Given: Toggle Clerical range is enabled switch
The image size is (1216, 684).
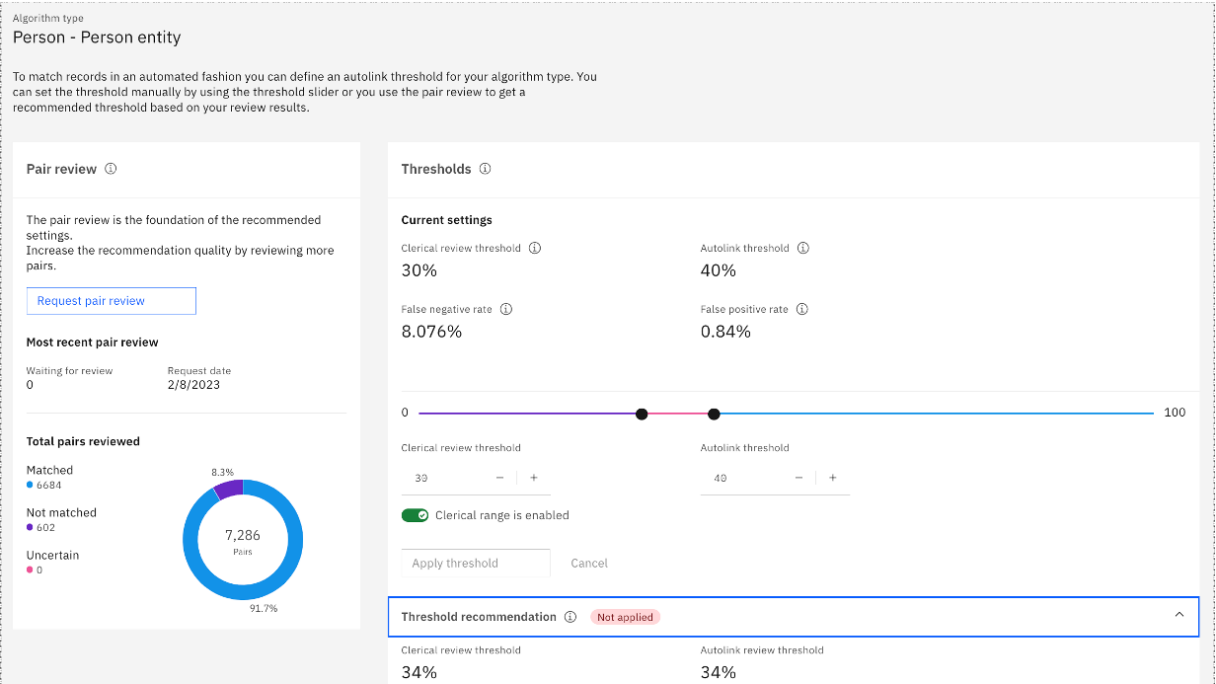Looking at the screenshot, I should pyautogui.click(x=415, y=515).
